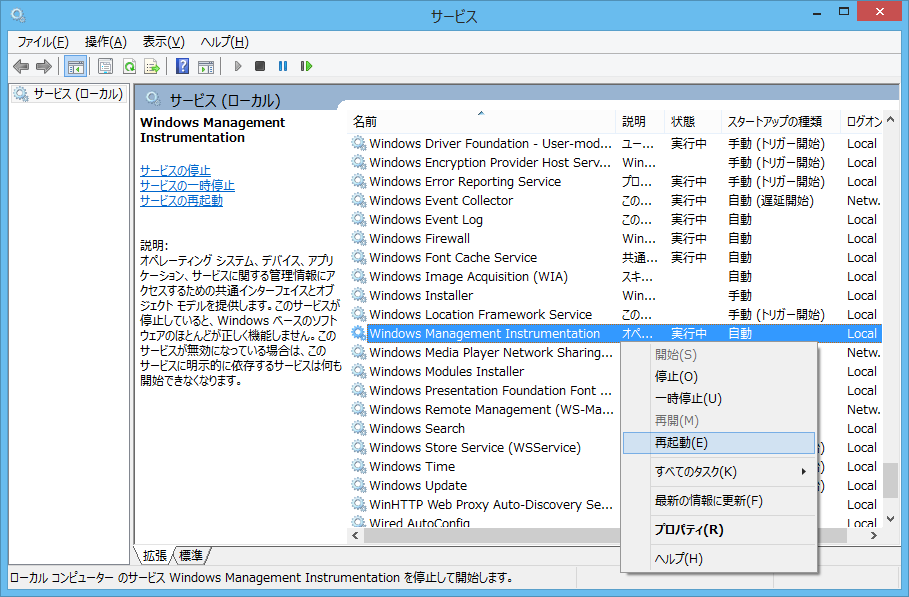Click the Stop Service square icon
The height and width of the screenshot is (597, 909).
(260, 66)
